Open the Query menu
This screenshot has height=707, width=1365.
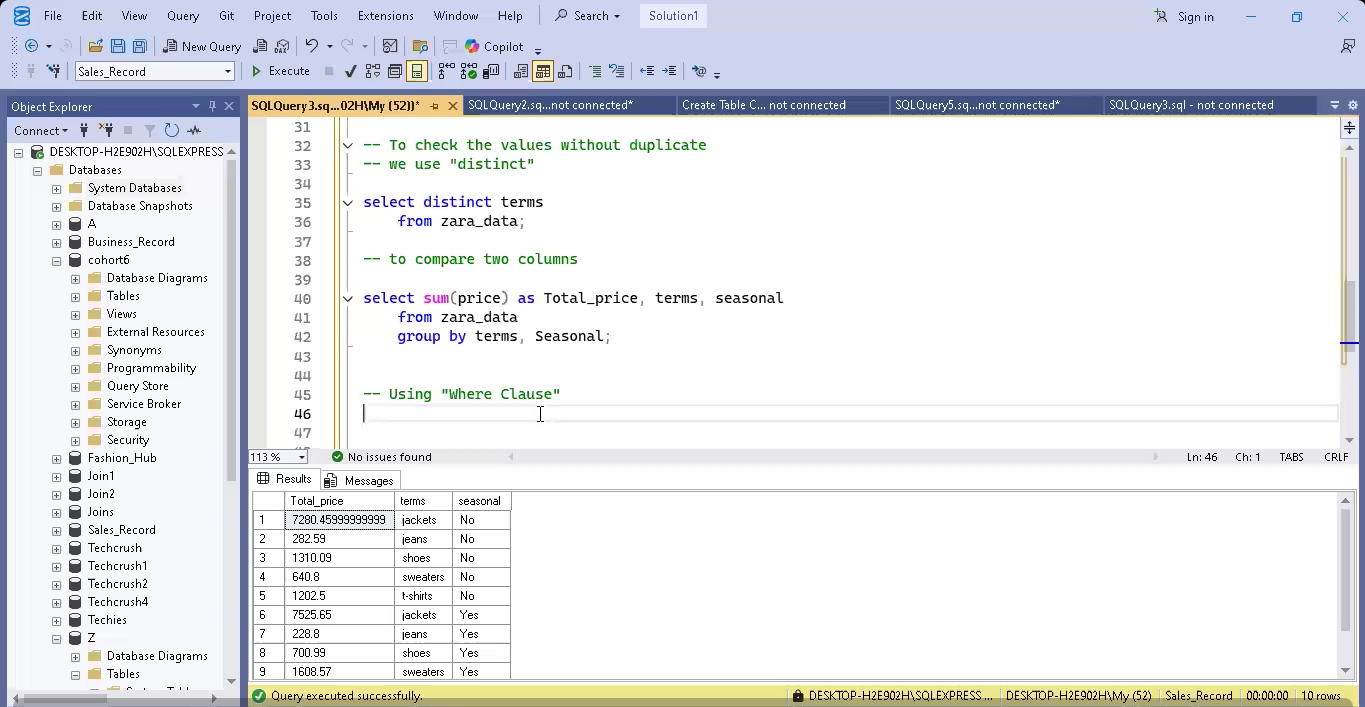183,16
